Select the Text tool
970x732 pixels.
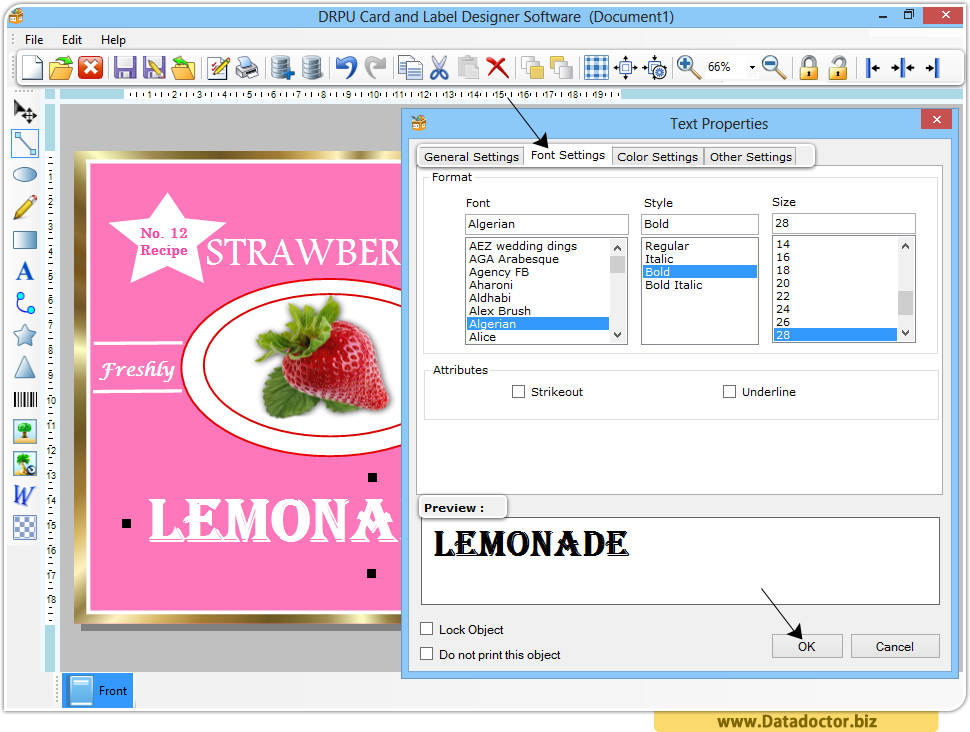[24, 271]
